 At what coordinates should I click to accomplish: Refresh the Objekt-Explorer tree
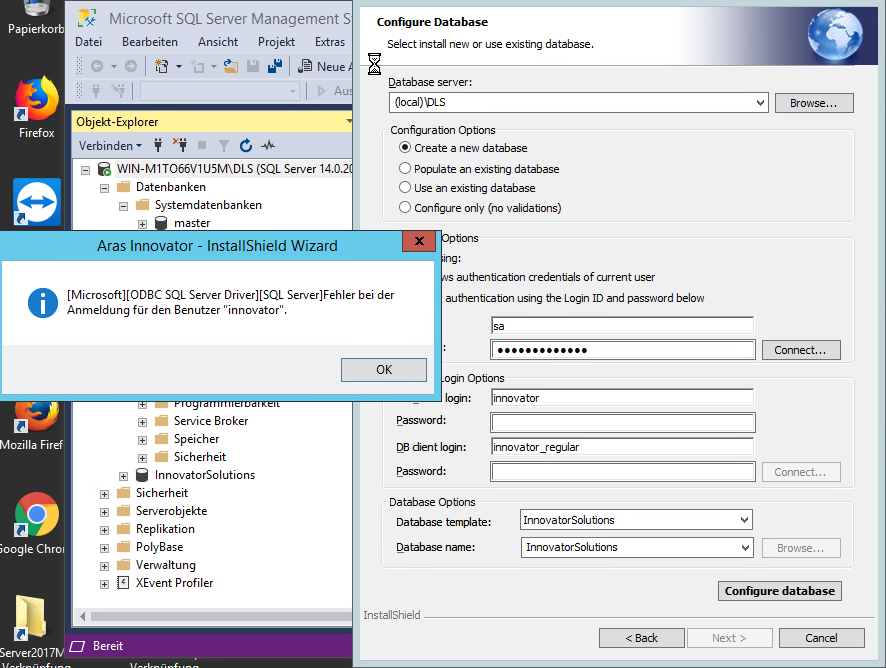[246, 146]
